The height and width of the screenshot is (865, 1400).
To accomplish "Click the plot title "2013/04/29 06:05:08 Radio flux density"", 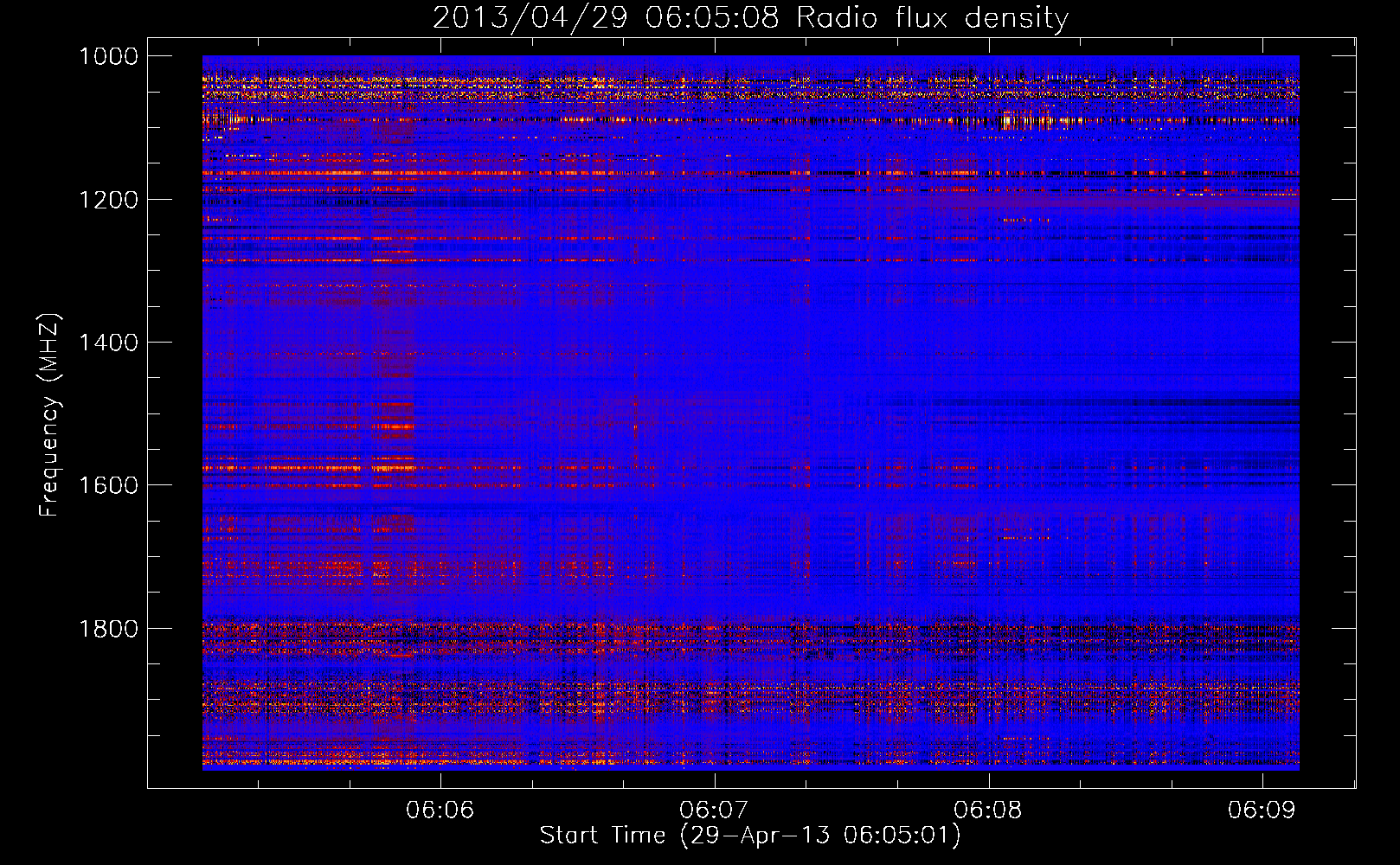I will point(750,18).
